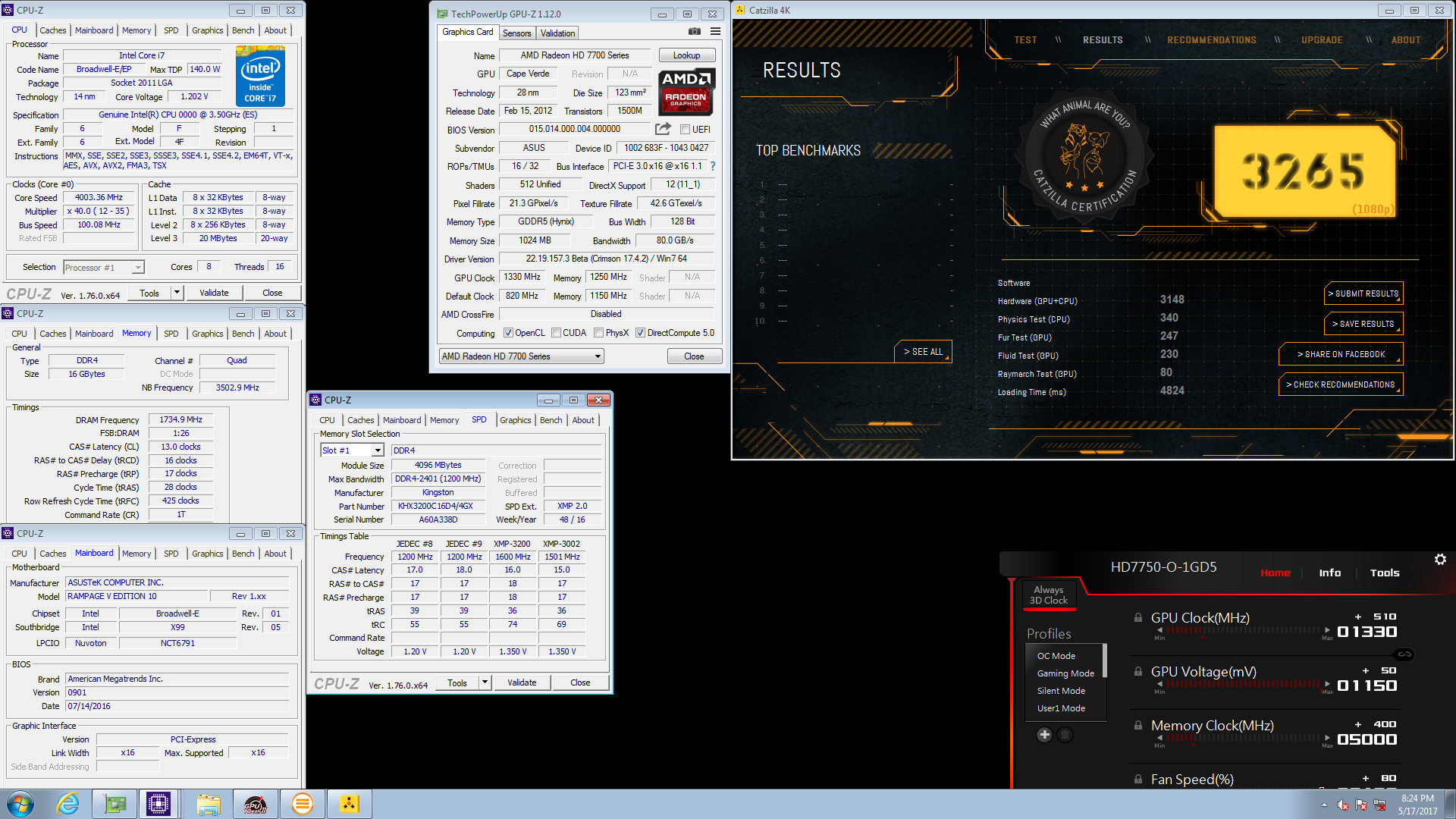
Task: Click CHECK RECOMMENDATIONS button
Action: coord(1340,384)
